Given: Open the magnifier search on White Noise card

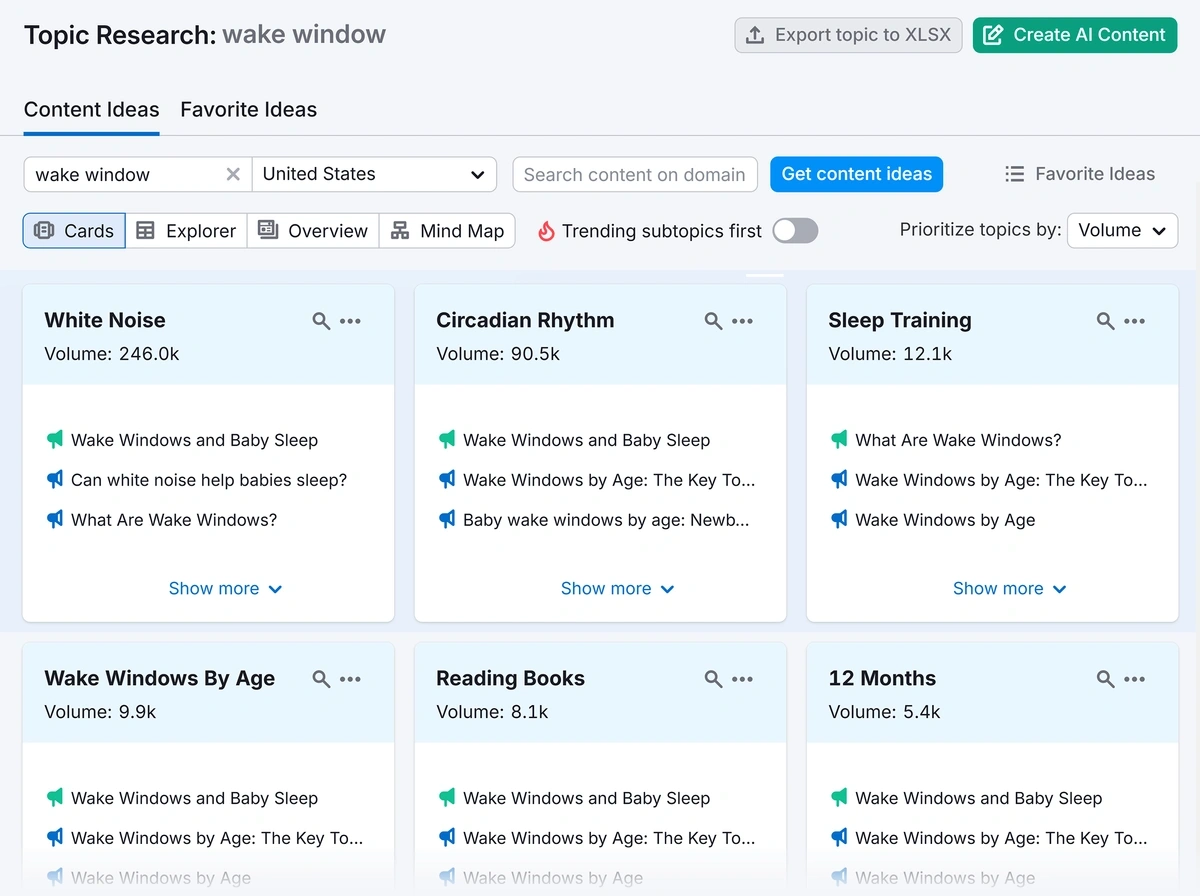Looking at the screenshot, I should (321, 321).
